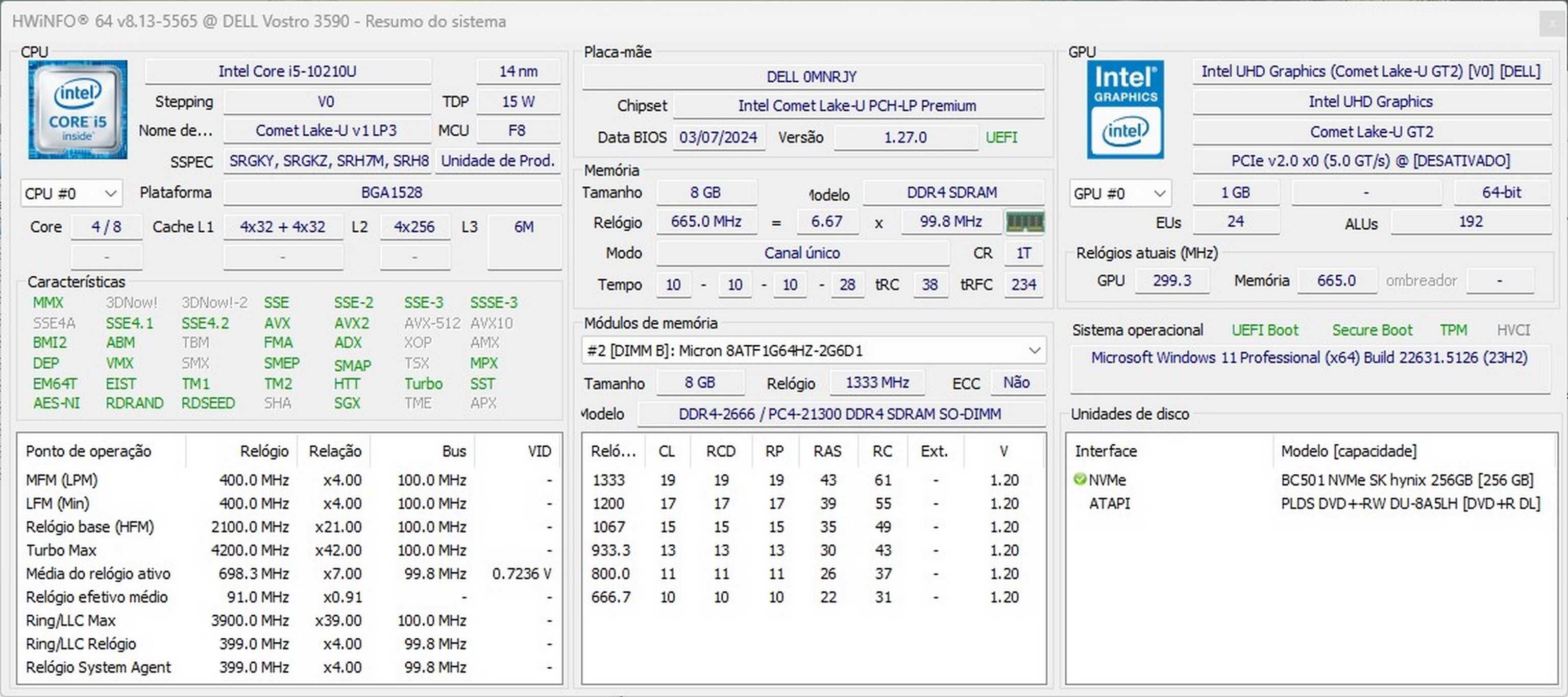Expand the memory module DIMM B dropdown
This screenshot has width=1568, height=697.
[x=814, y=351]
